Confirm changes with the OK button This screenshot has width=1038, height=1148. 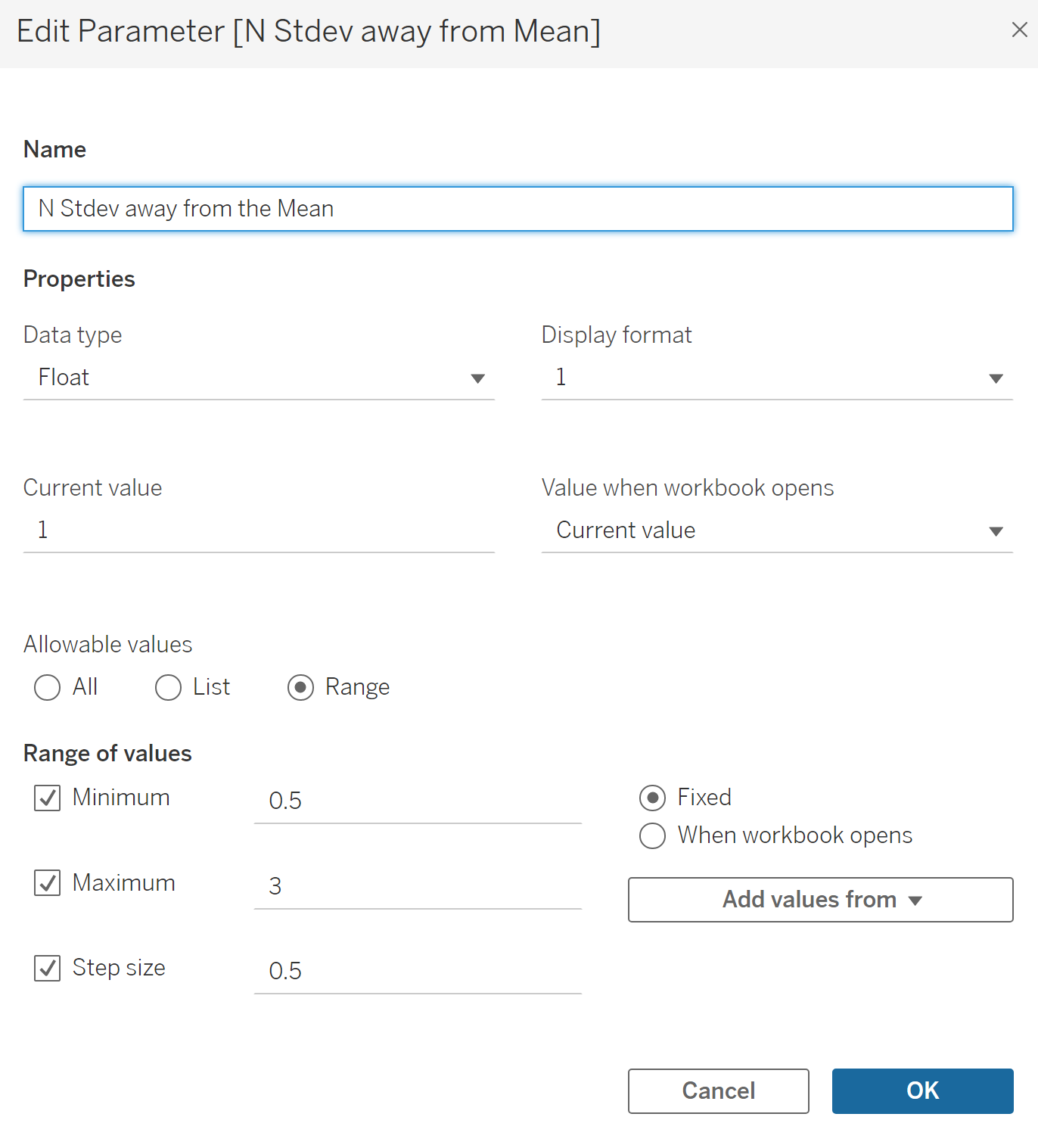point(922,1090)
